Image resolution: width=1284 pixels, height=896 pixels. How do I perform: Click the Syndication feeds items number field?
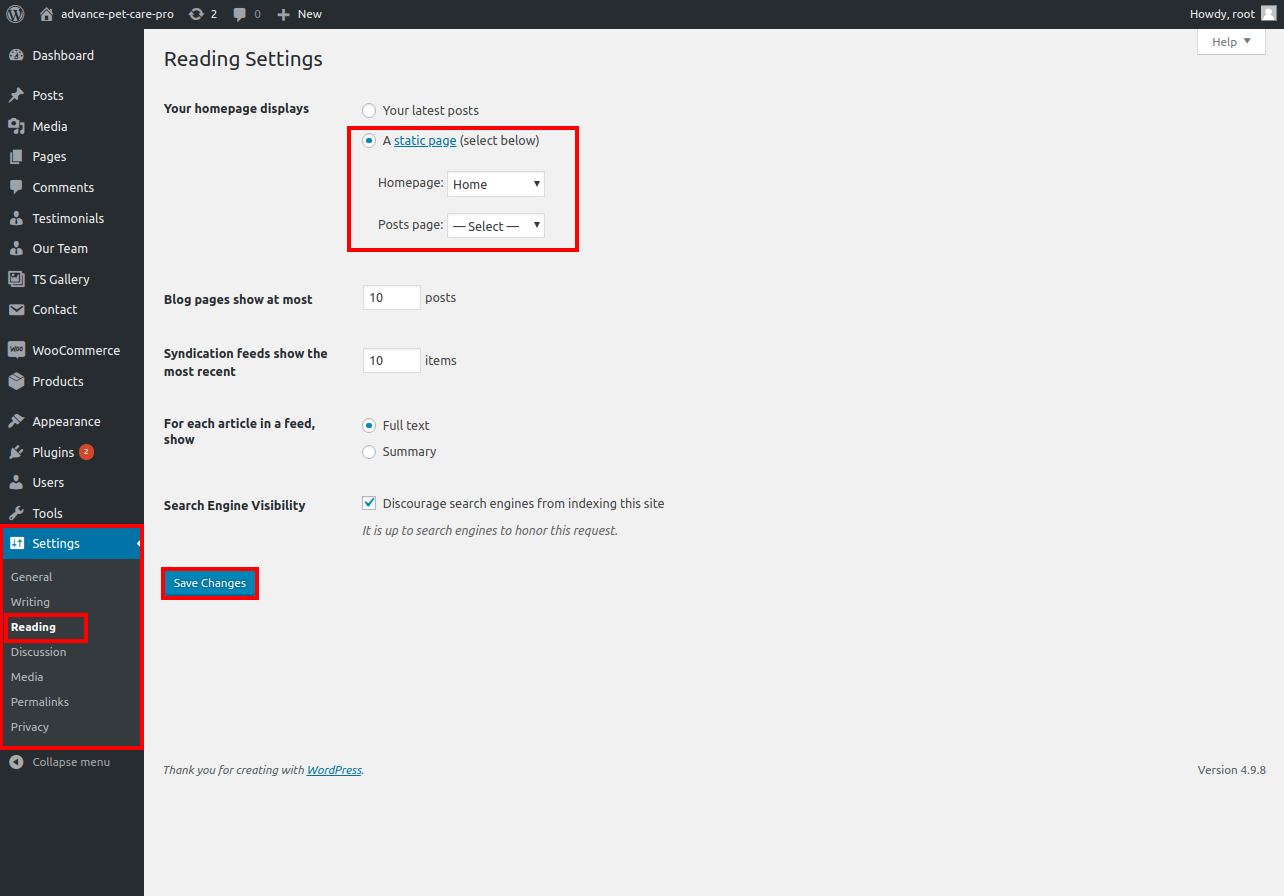(x=391, y=361)
